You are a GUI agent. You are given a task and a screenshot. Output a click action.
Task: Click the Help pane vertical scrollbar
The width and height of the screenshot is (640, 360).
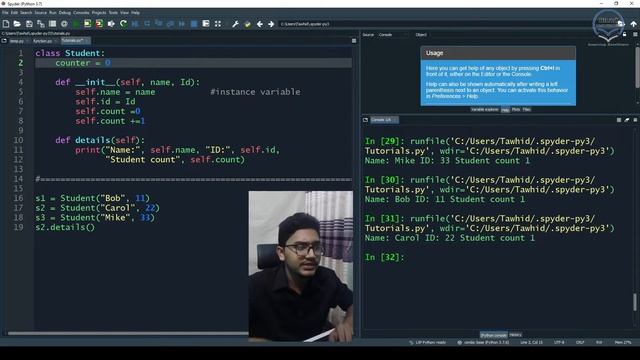[637, 67]
